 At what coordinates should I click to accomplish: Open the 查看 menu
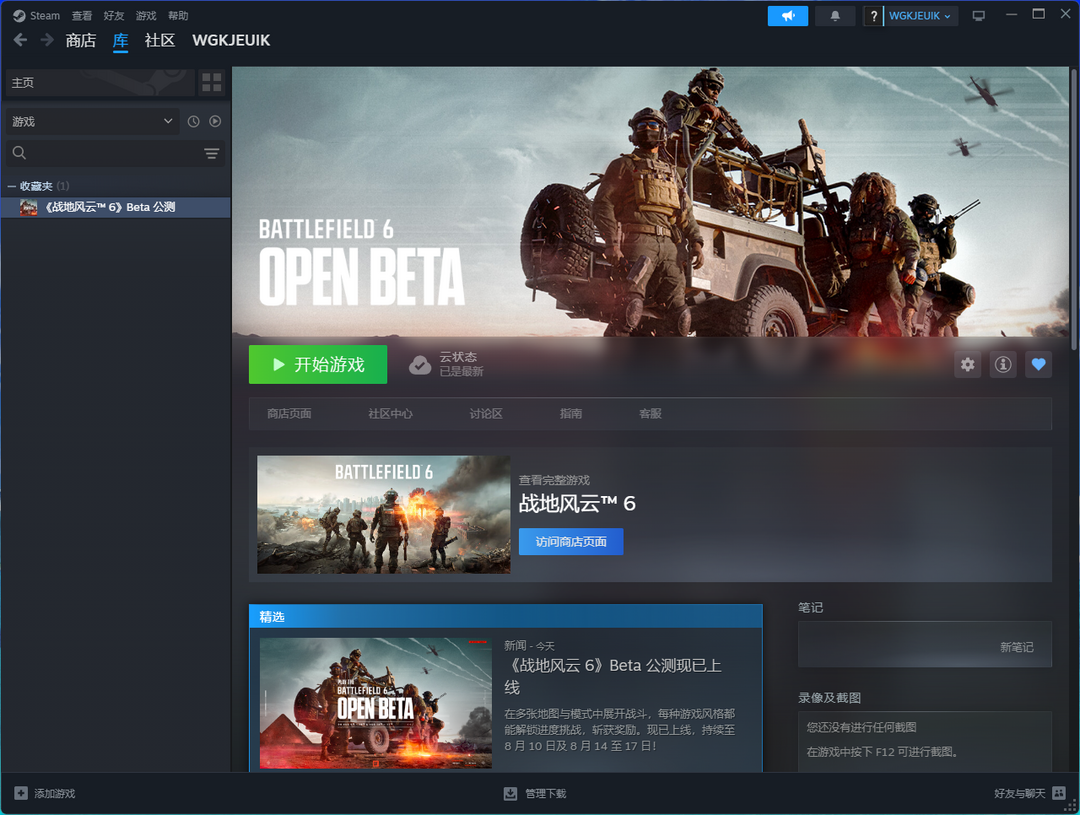pos(82,15)
